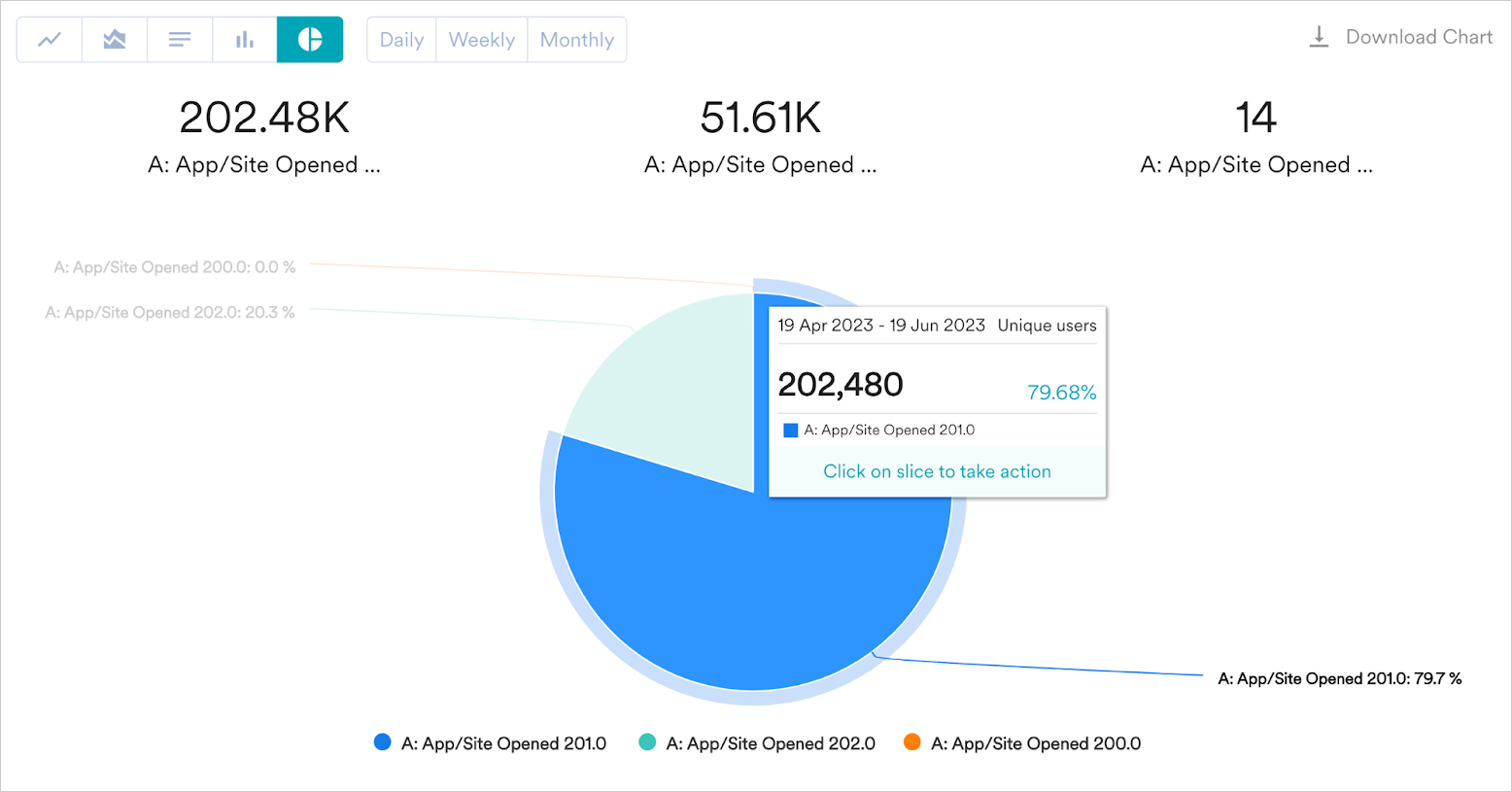Viewport: 1512px width, 792px height.
Task: Set granularity to Daily
Action: (x=401, y=40)
